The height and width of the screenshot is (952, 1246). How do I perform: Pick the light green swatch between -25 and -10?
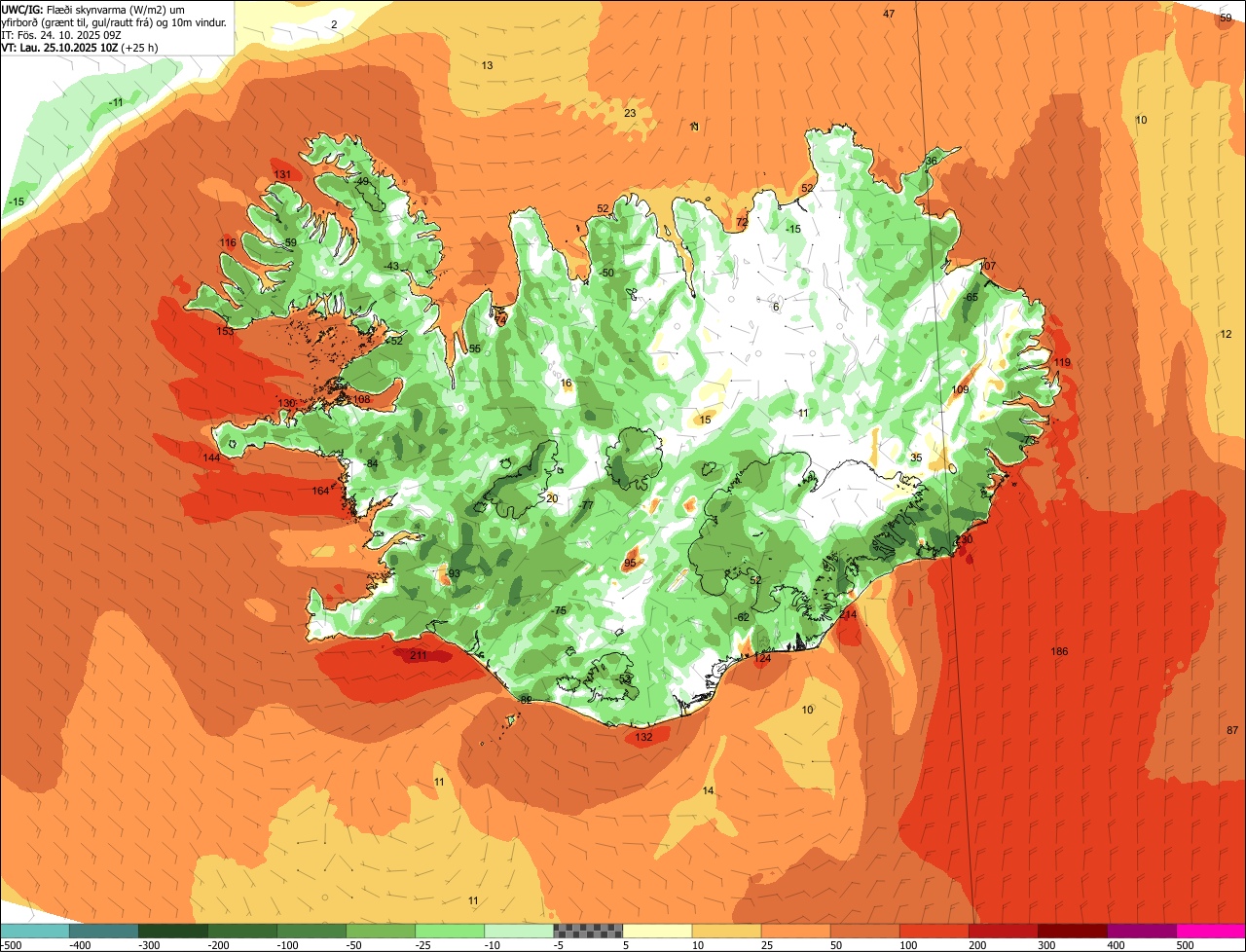tap(449, 931)
